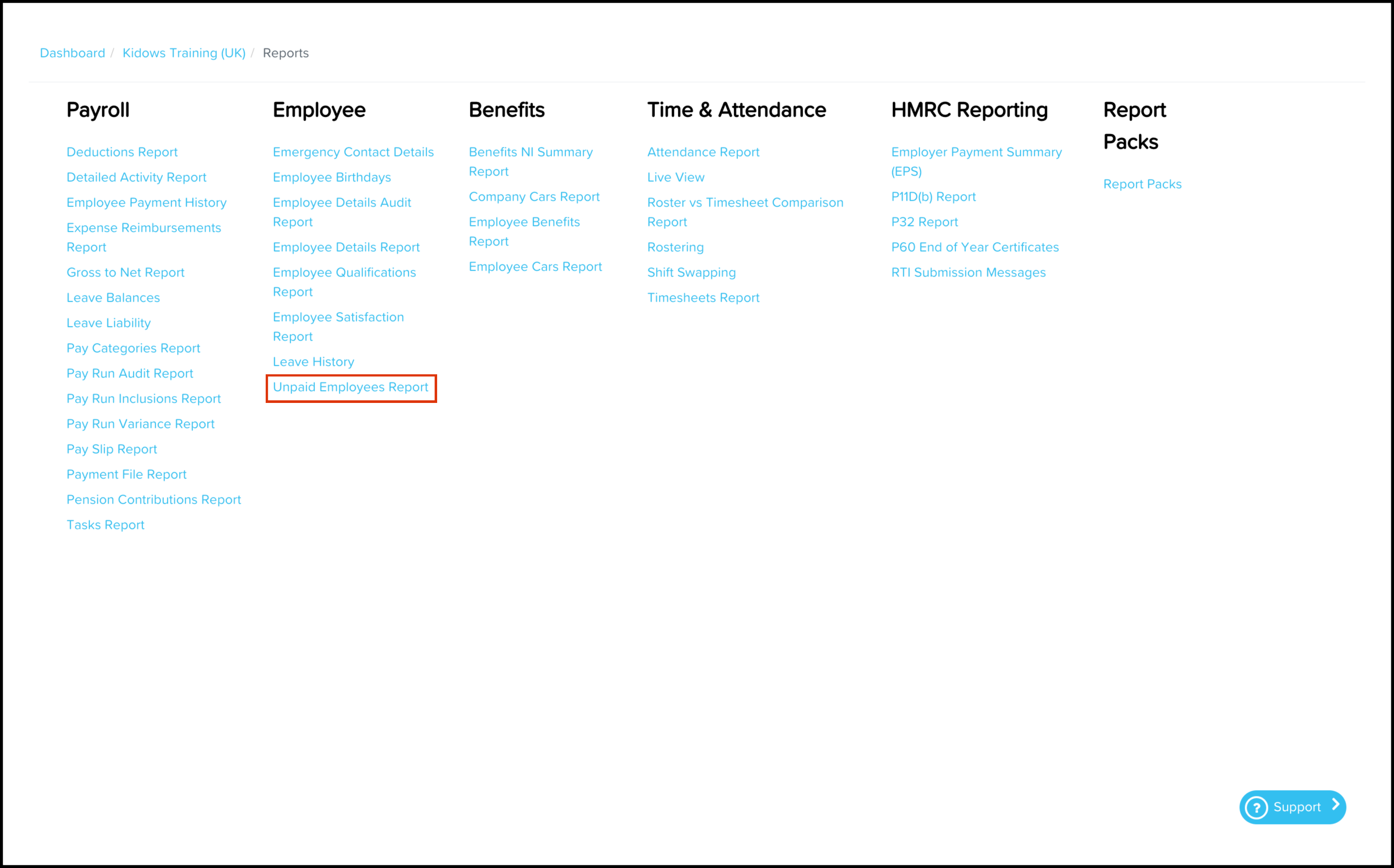Open Pension Contributions Report
Screen dimensions: 1394x868
coord(153,500)
